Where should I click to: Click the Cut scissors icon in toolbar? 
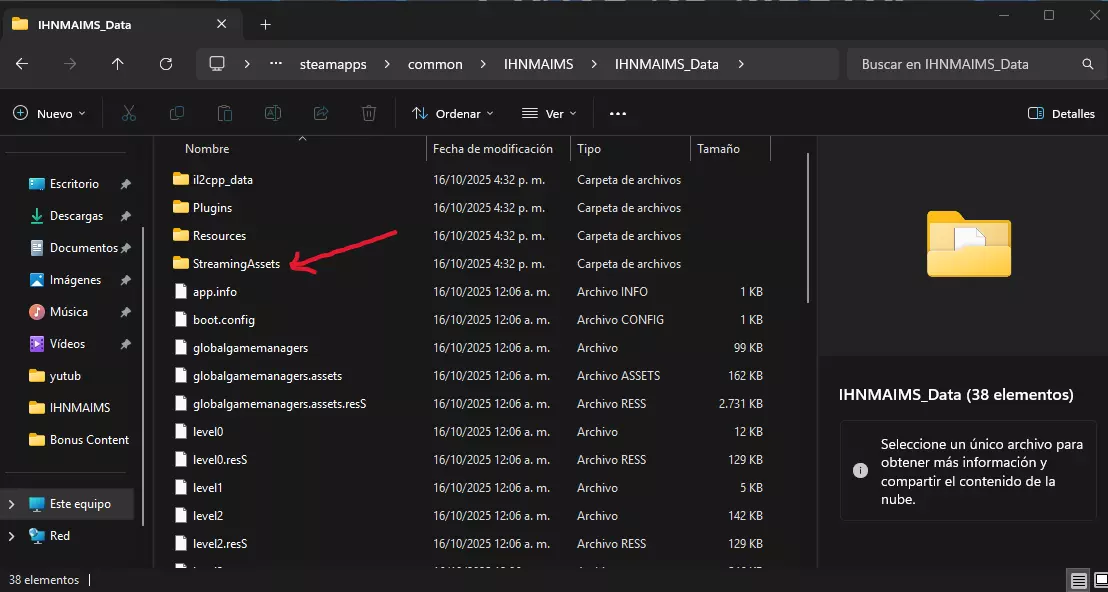point(129,114)
